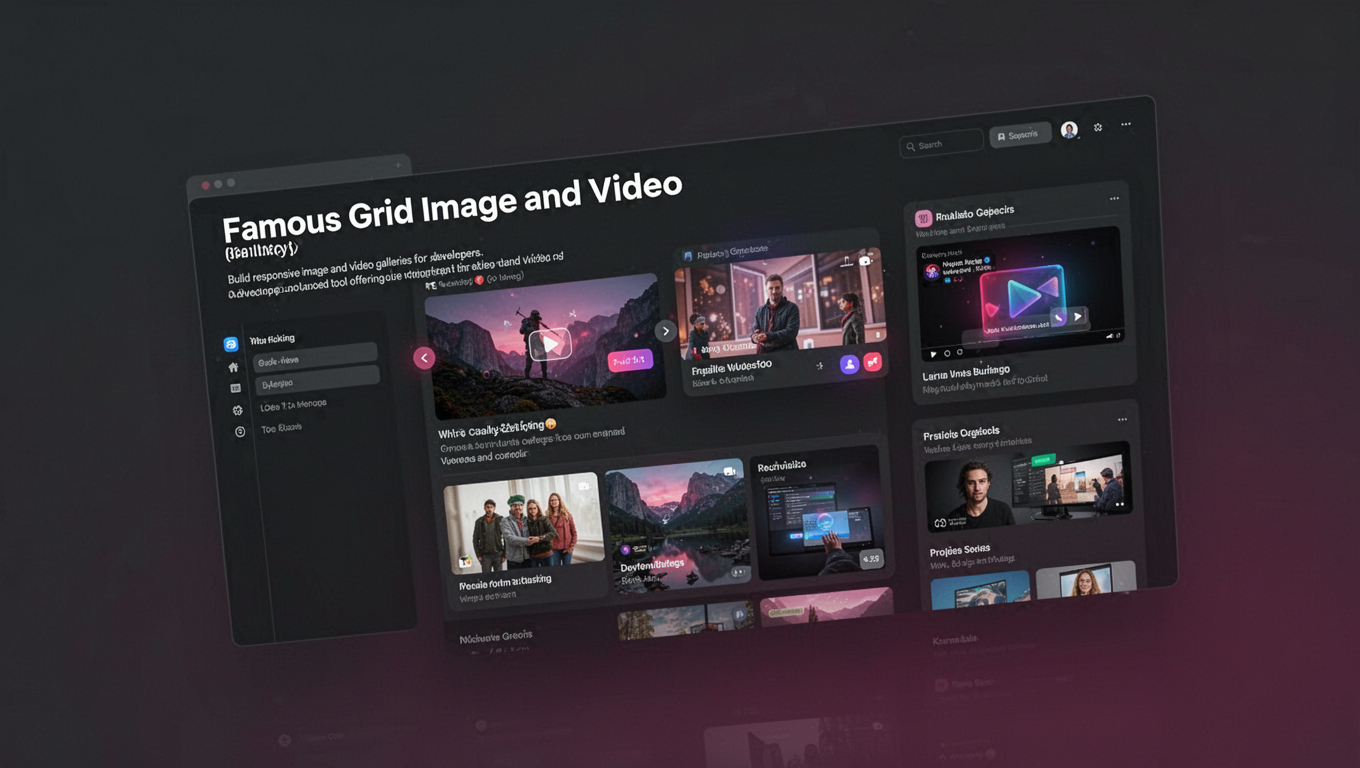Open the header overflow menu with three dots
Screen dimensions: 1360x768
click(1126, 124)
